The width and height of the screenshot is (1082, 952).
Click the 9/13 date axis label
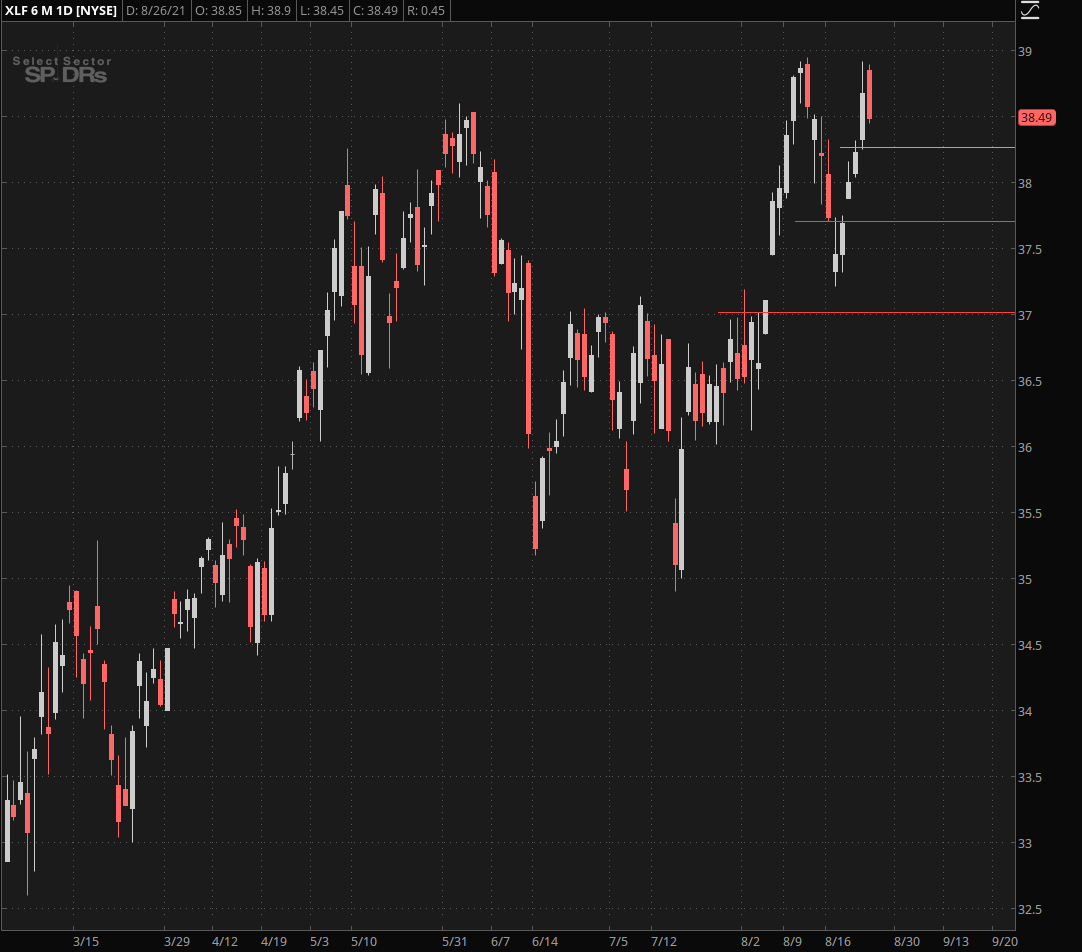956,942
